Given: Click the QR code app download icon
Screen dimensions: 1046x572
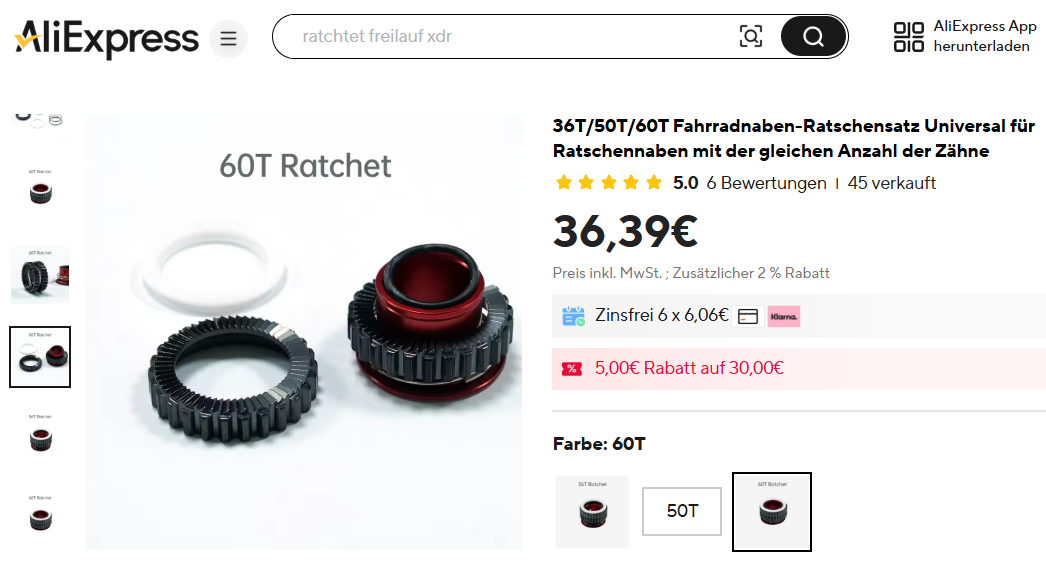Looking at the screenshot, I should coord(909,37).
